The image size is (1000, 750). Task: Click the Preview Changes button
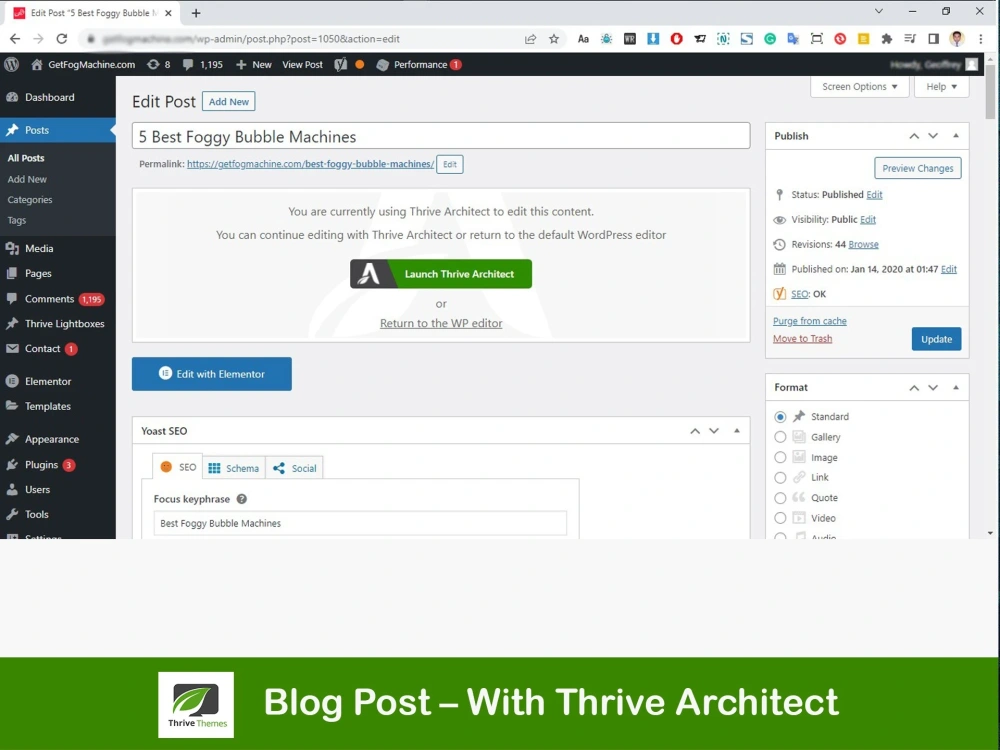918,168
